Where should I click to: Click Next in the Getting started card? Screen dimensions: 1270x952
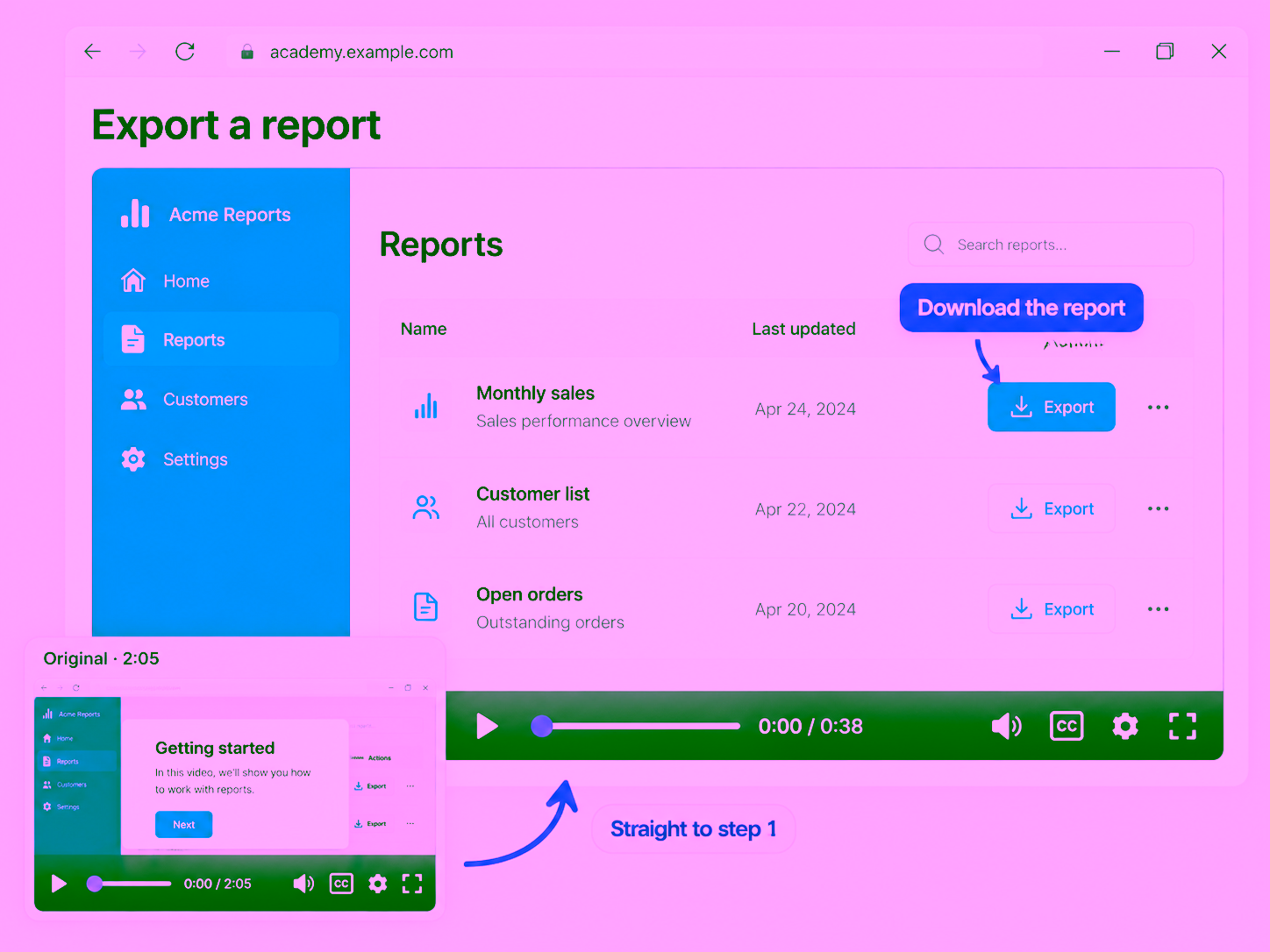pyautogui.click(x=184, y=825)
